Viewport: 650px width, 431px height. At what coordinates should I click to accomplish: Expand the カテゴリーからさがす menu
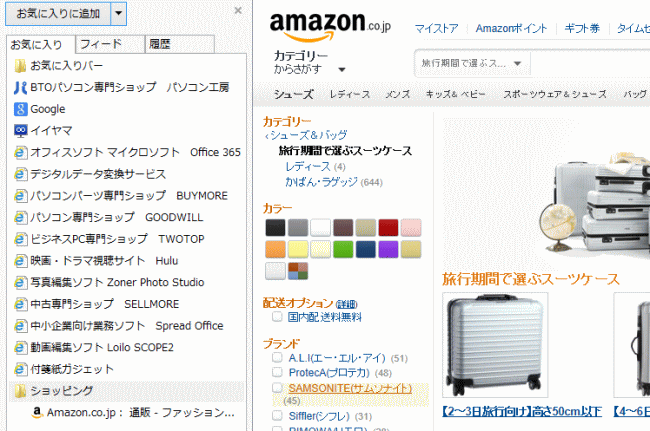click(309, 63)
